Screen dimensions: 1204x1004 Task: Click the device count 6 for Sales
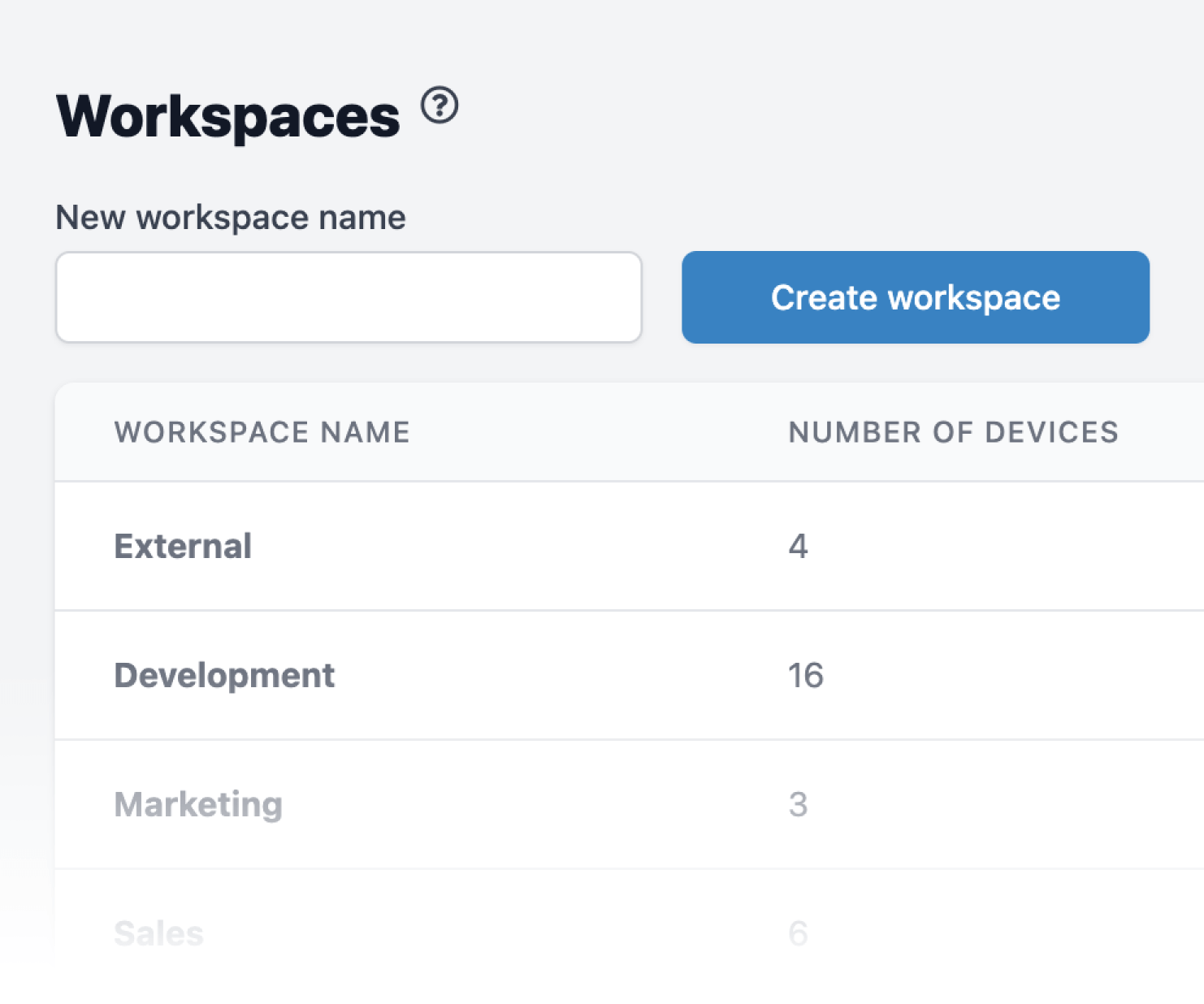[x=798, y=933]
